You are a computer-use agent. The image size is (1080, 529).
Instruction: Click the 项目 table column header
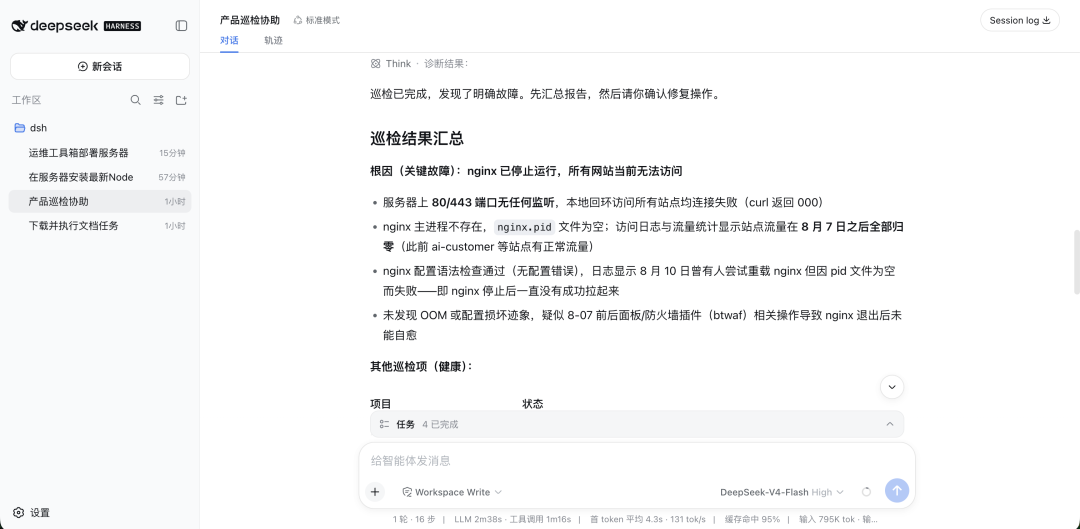(381, 404)
